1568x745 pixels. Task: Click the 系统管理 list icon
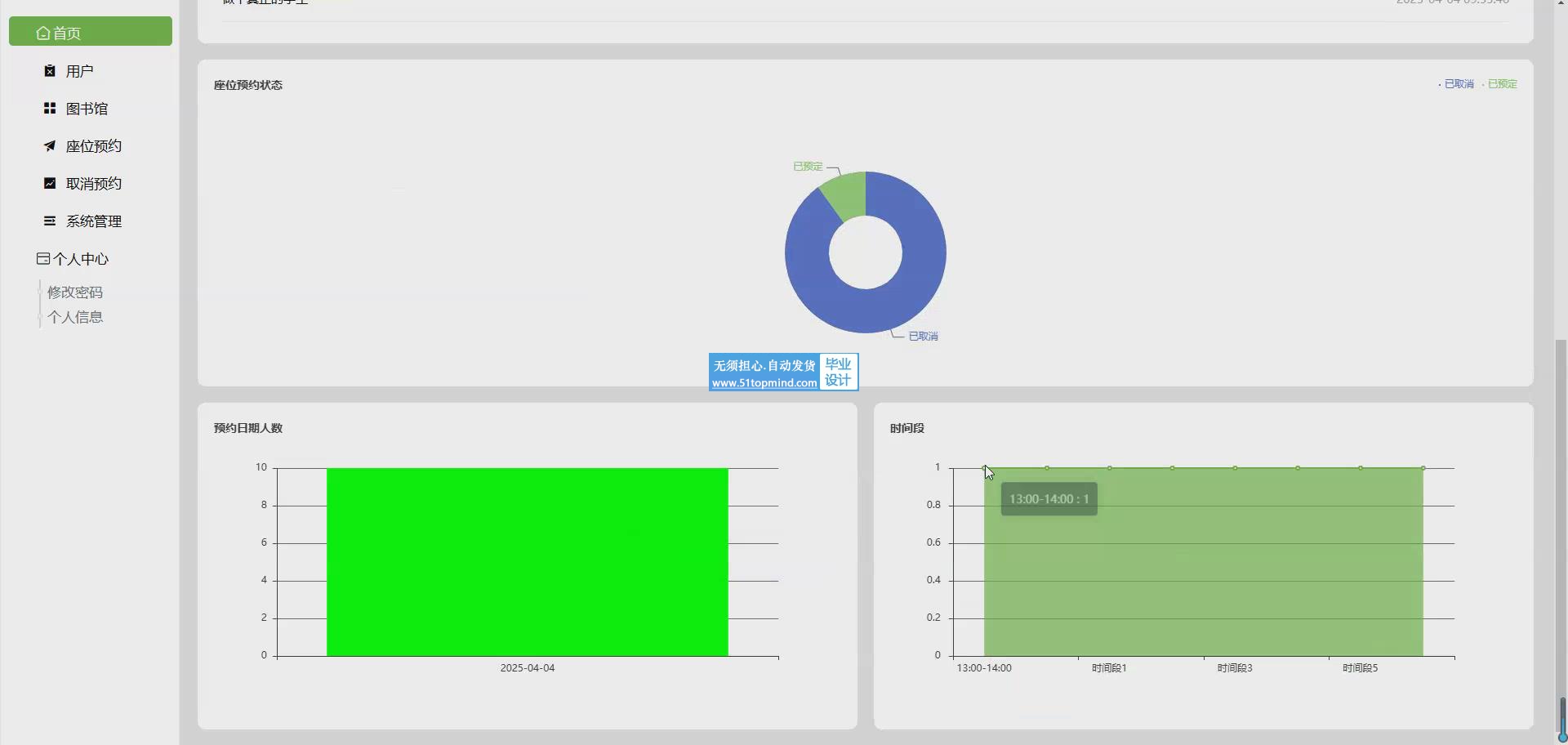click(50, 221)
